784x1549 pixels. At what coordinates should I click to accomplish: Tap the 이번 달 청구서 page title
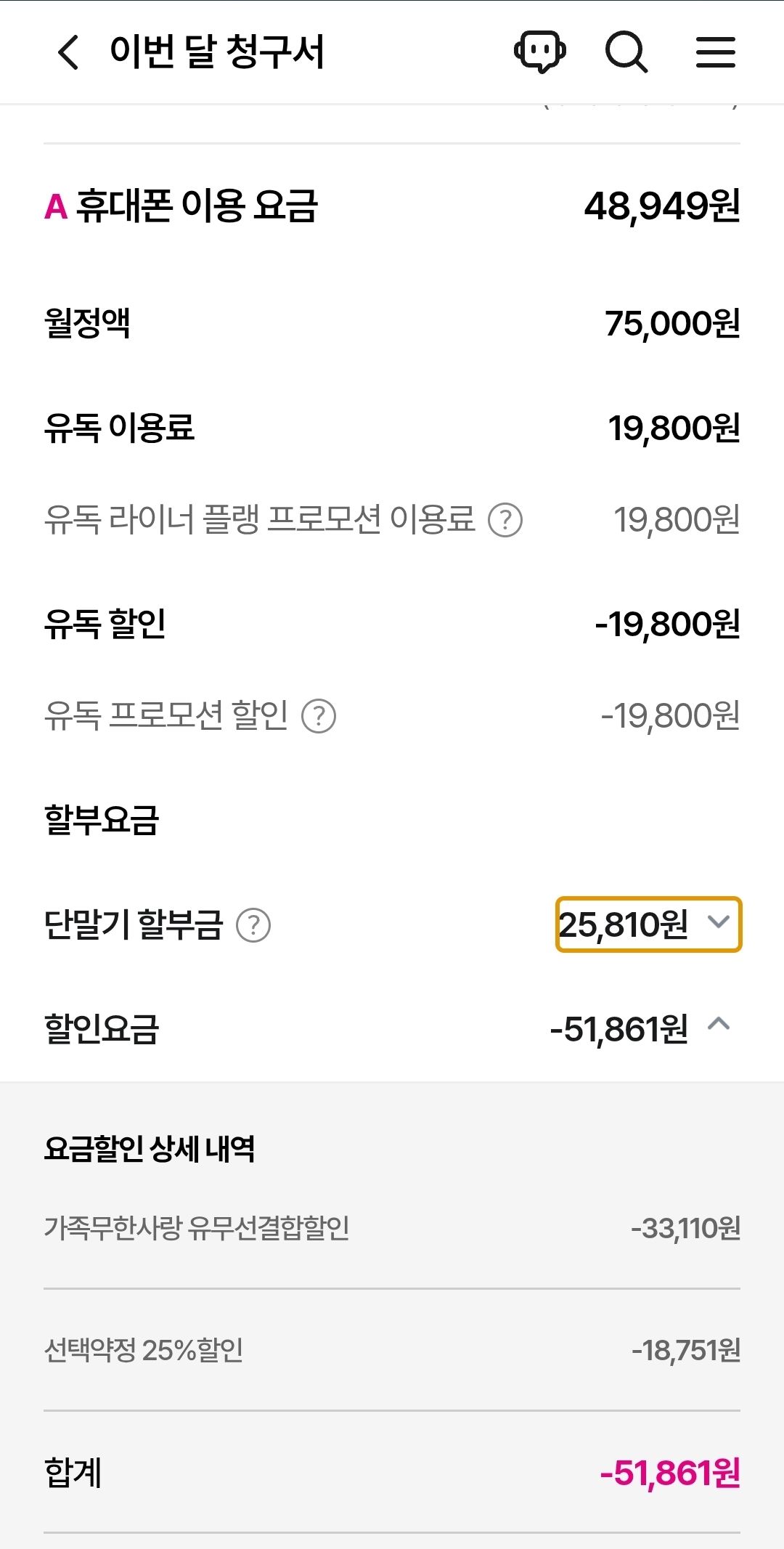[x=217, y=52]
